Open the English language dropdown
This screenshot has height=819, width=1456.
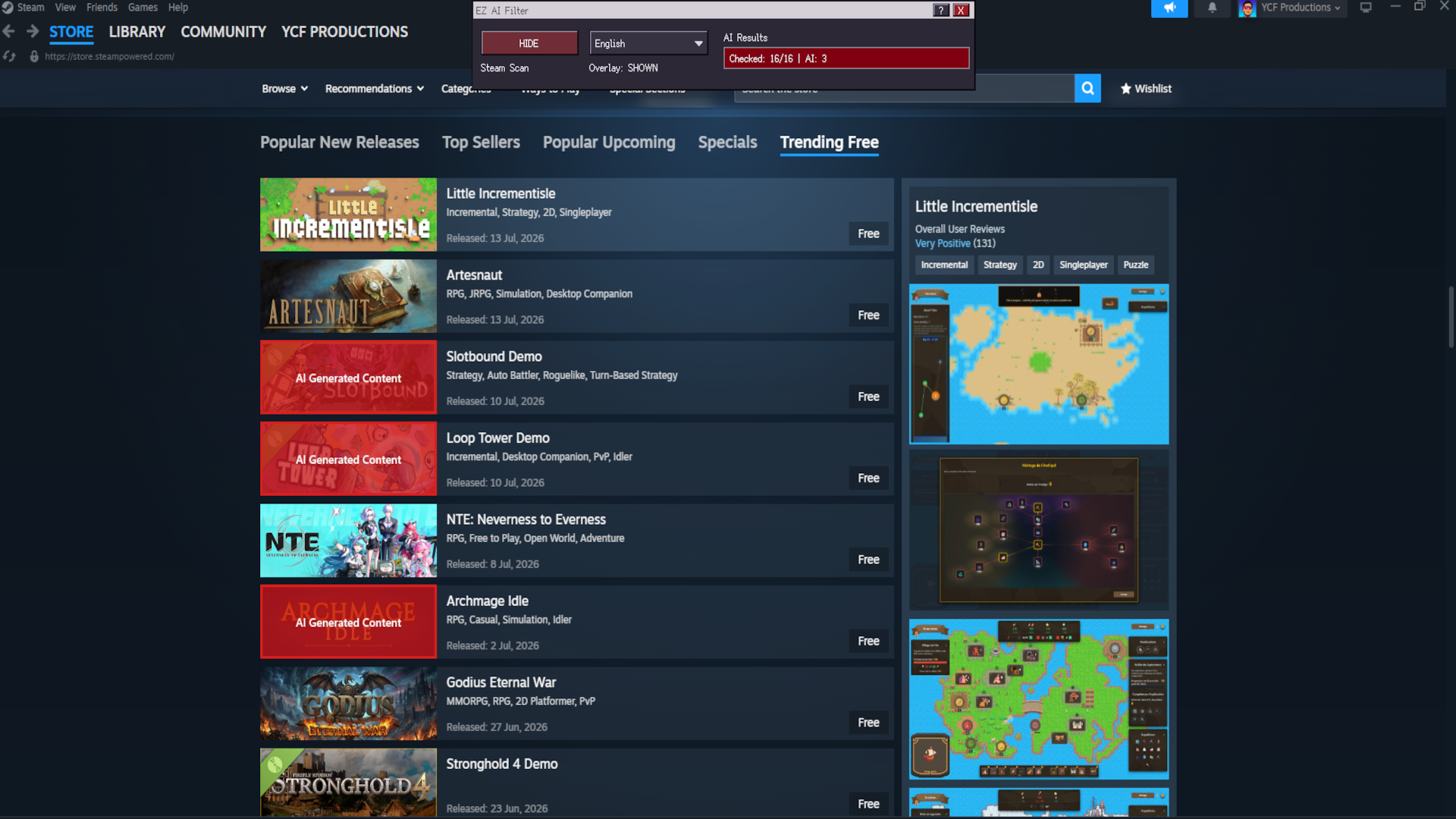coord(648,43)
